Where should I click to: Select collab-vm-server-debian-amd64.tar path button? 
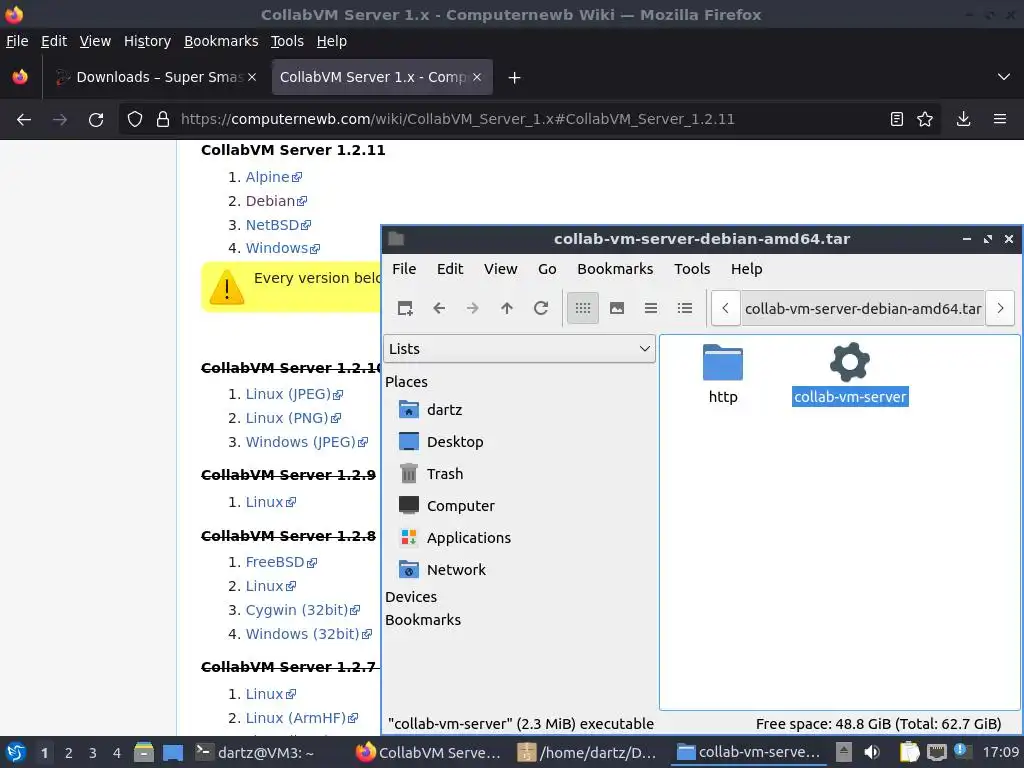863,309
